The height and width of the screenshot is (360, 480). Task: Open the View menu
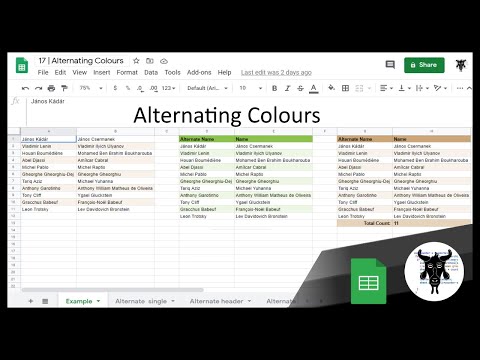click(x=79, y=72)
